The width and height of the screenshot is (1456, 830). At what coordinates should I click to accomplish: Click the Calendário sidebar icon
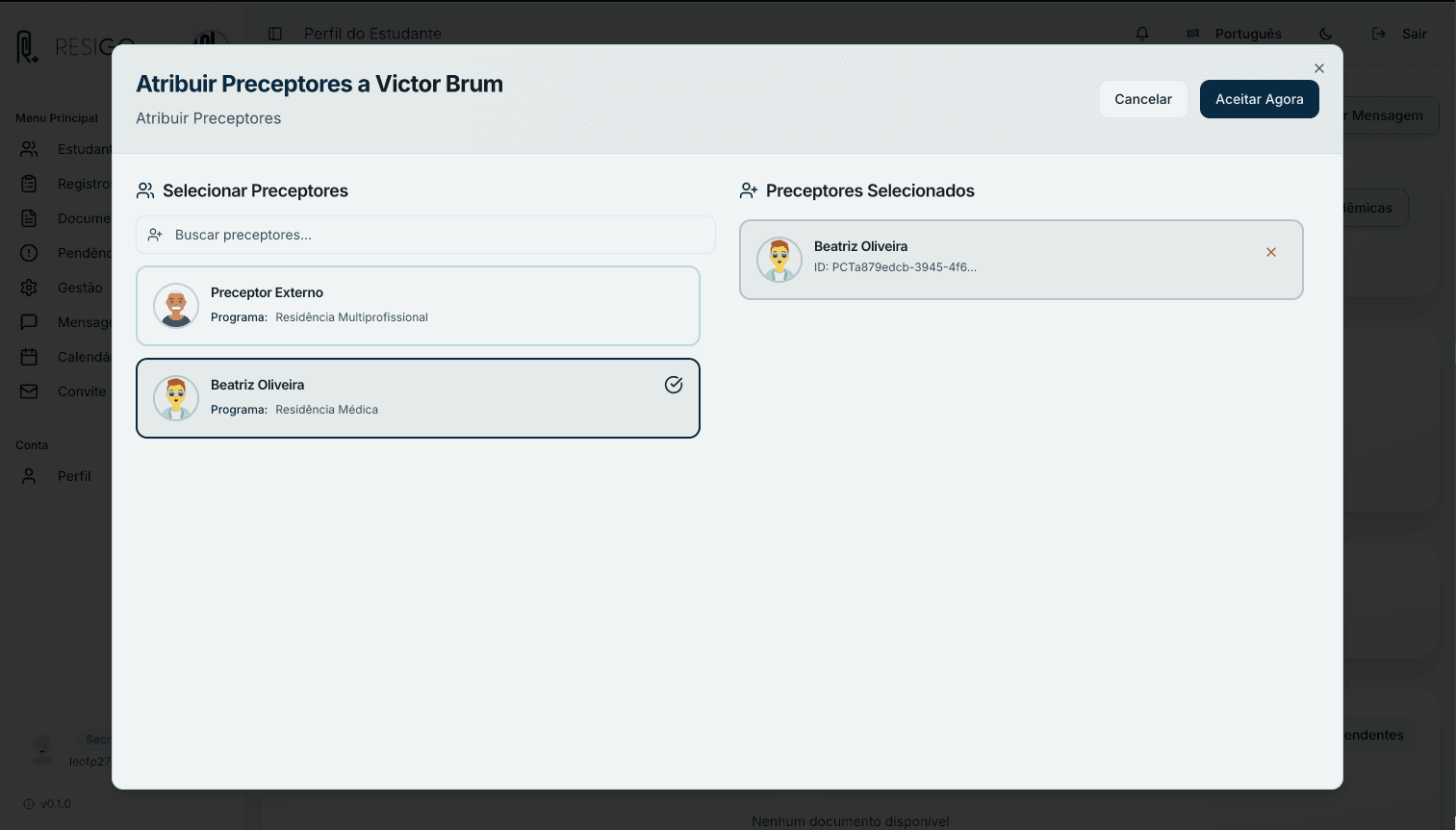tap(29, 357)
